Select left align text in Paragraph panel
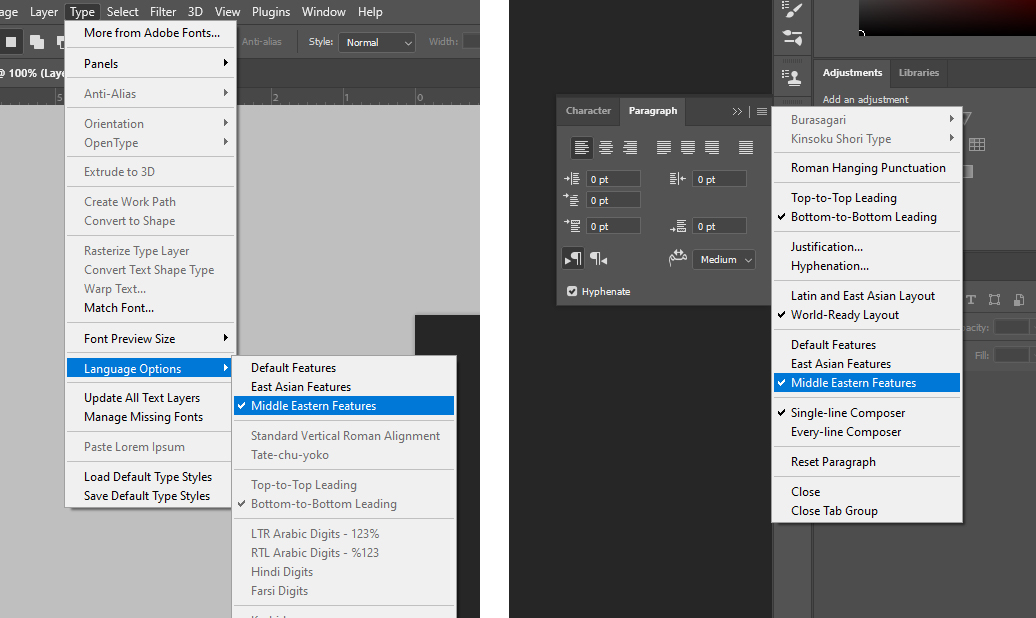Viewport: 1036px width, 618px height. (581, 147)
